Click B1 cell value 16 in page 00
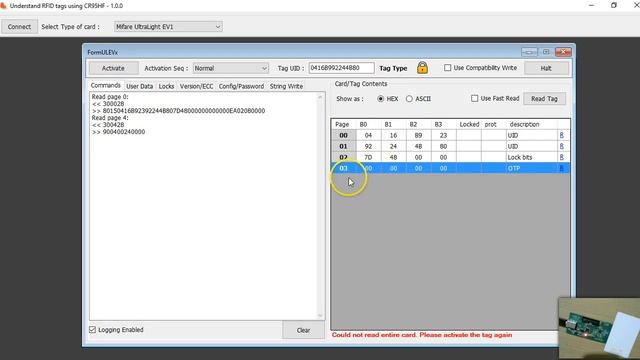The width and height of the screenshot is (640, 360). [393, 135]
